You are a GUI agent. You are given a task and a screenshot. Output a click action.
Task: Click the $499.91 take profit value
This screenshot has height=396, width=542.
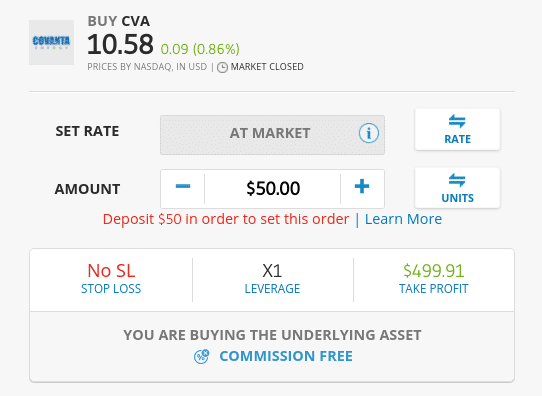click(433, 271)
